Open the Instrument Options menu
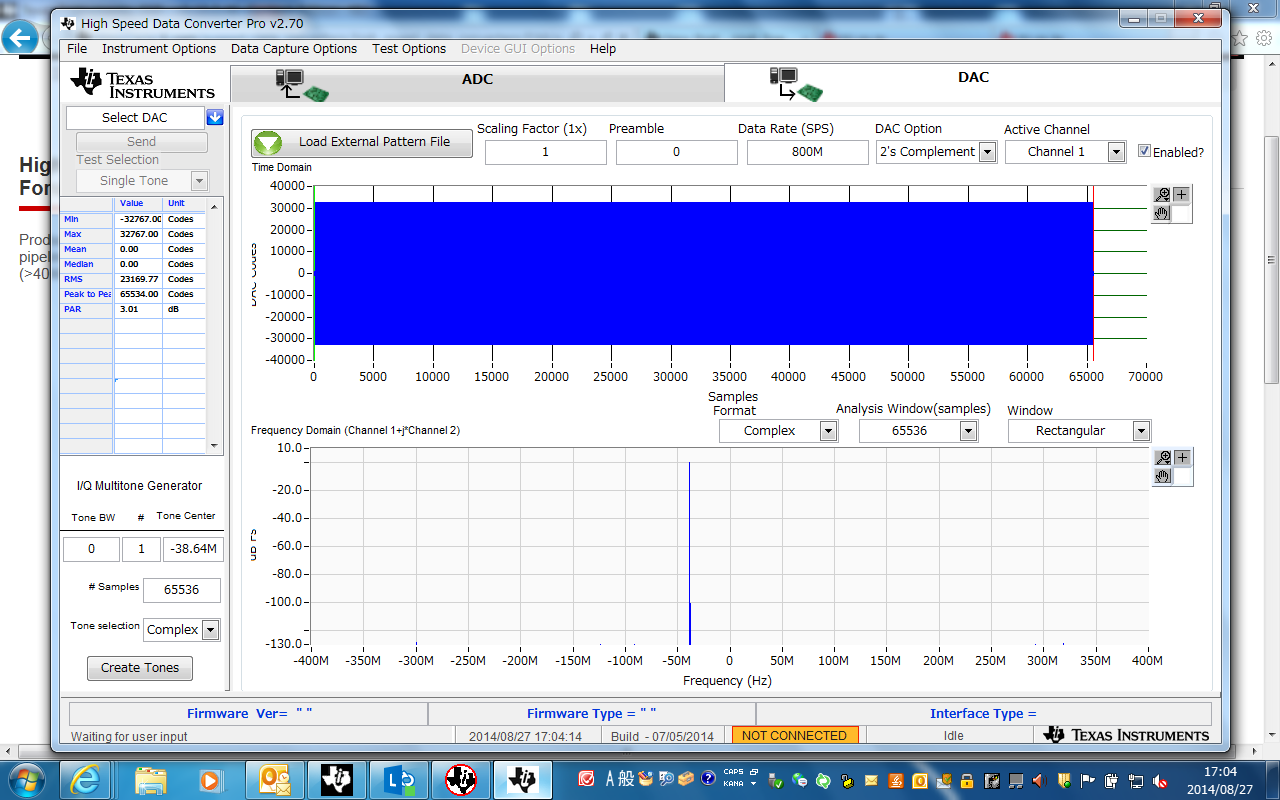 coord(159,48)
